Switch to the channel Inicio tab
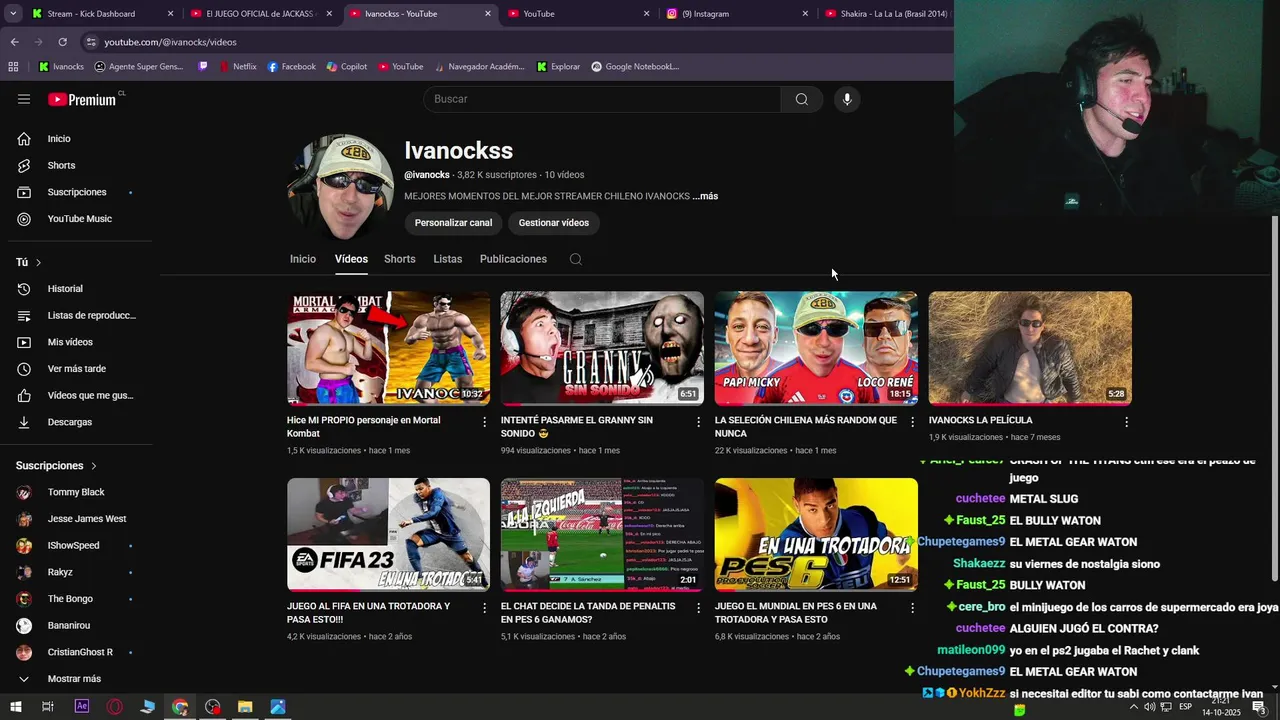1280x720 pixels. (x=303, y=259)
